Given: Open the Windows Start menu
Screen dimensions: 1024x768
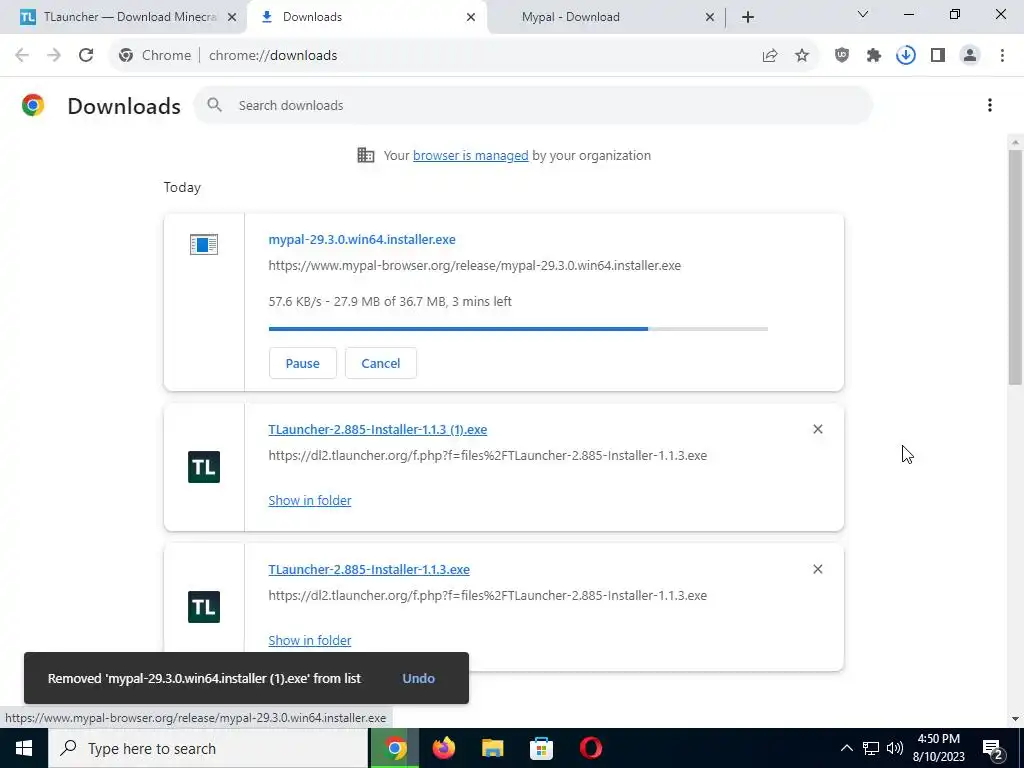Looking at the screenshot, I should [x=24, y=748].
